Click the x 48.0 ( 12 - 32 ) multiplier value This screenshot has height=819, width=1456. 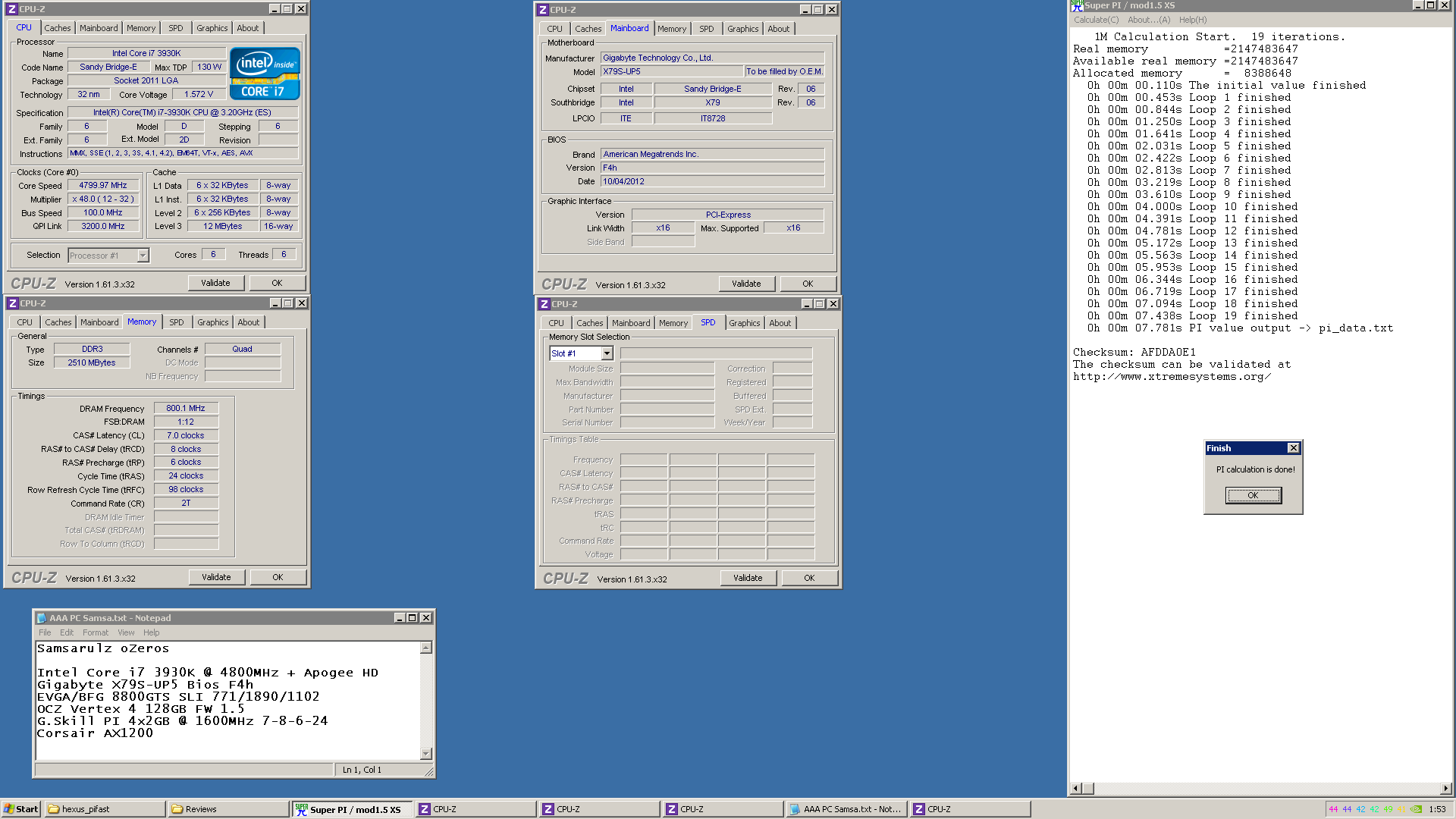pos(103,199)
